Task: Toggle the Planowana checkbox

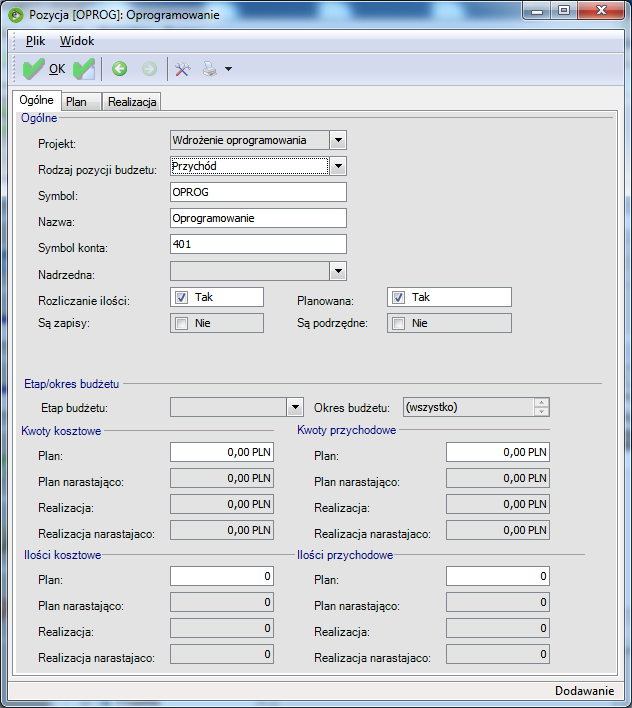Action: (x=398, y=298)
